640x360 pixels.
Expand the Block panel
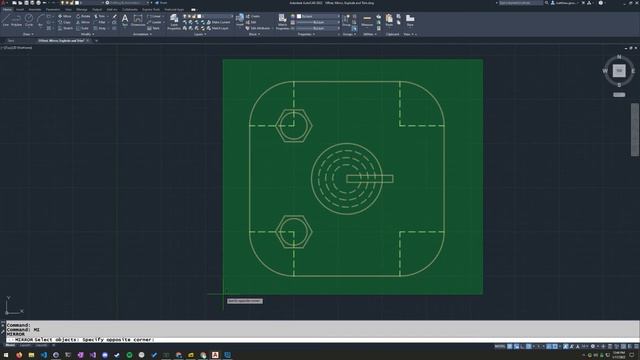[254, 35]
